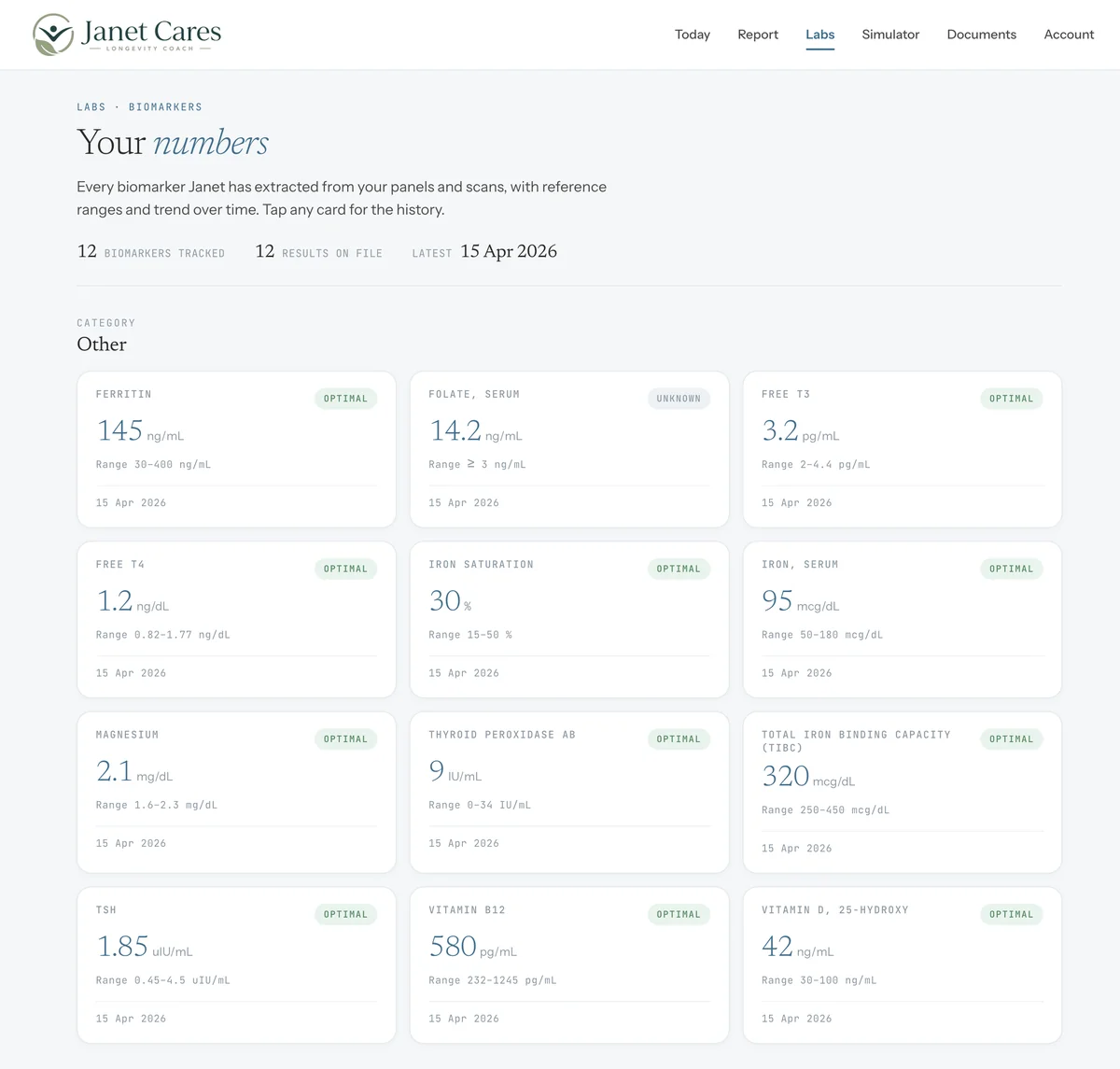Click the 42 ng/mL vitamin D value

tap(798, 948)
